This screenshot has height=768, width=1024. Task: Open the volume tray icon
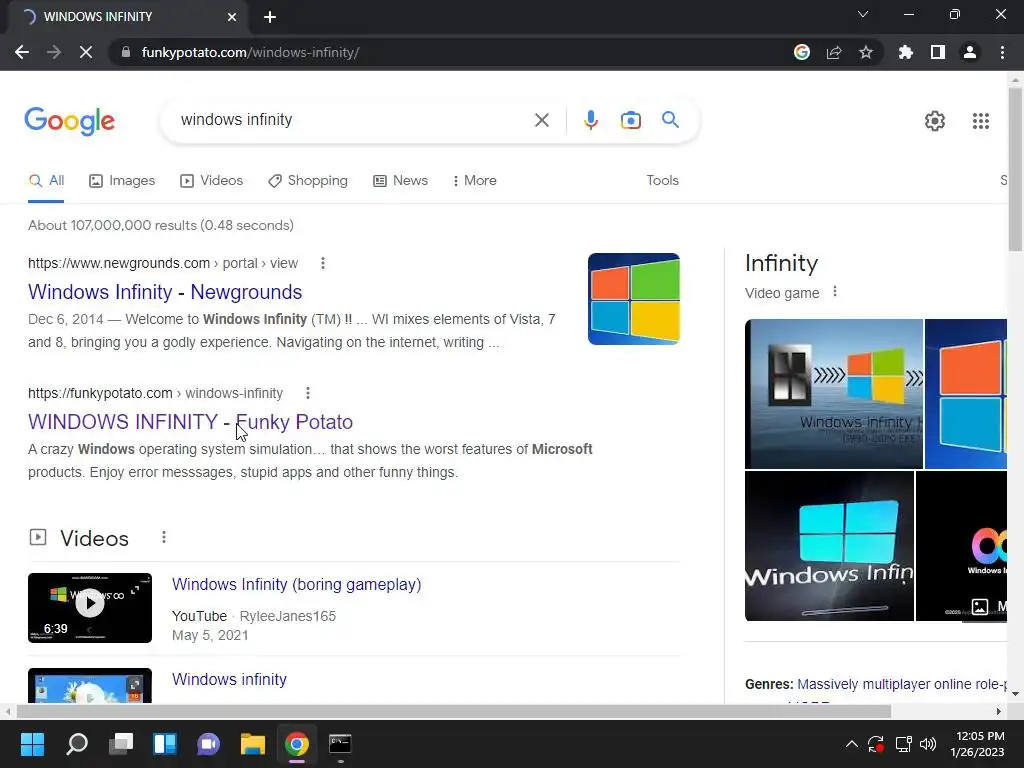(927, 744)
